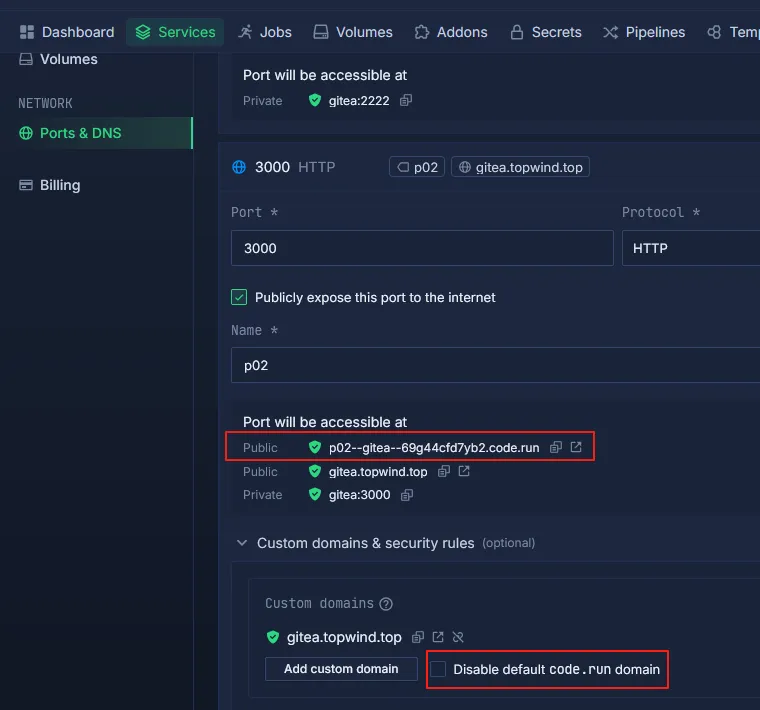The image size is (760, 710).
Task: Click the shield icon beside gitea:3000
Action: click(315, 494)
